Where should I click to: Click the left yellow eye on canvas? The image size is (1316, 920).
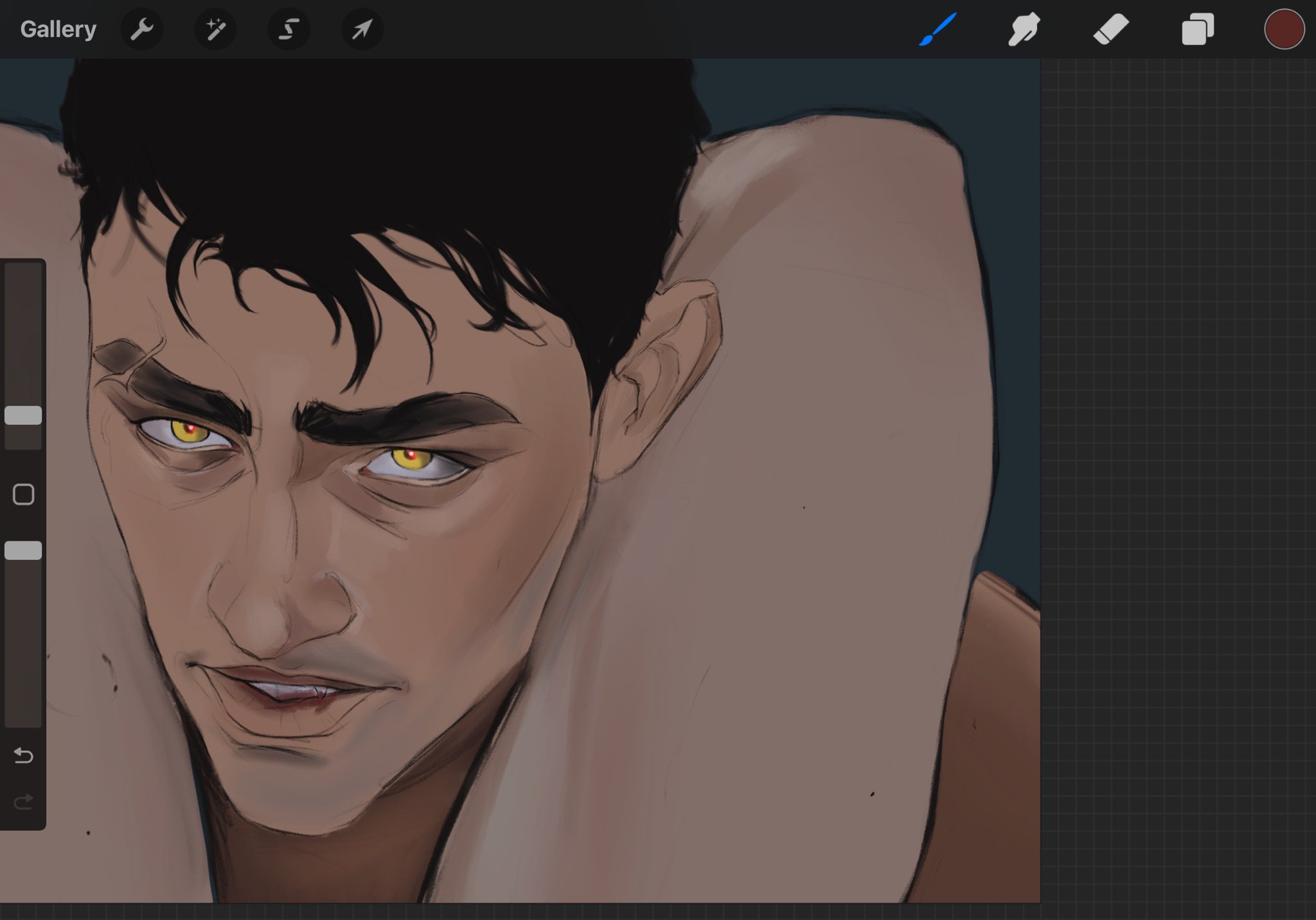pyautogui.click(x=186, y=431)
